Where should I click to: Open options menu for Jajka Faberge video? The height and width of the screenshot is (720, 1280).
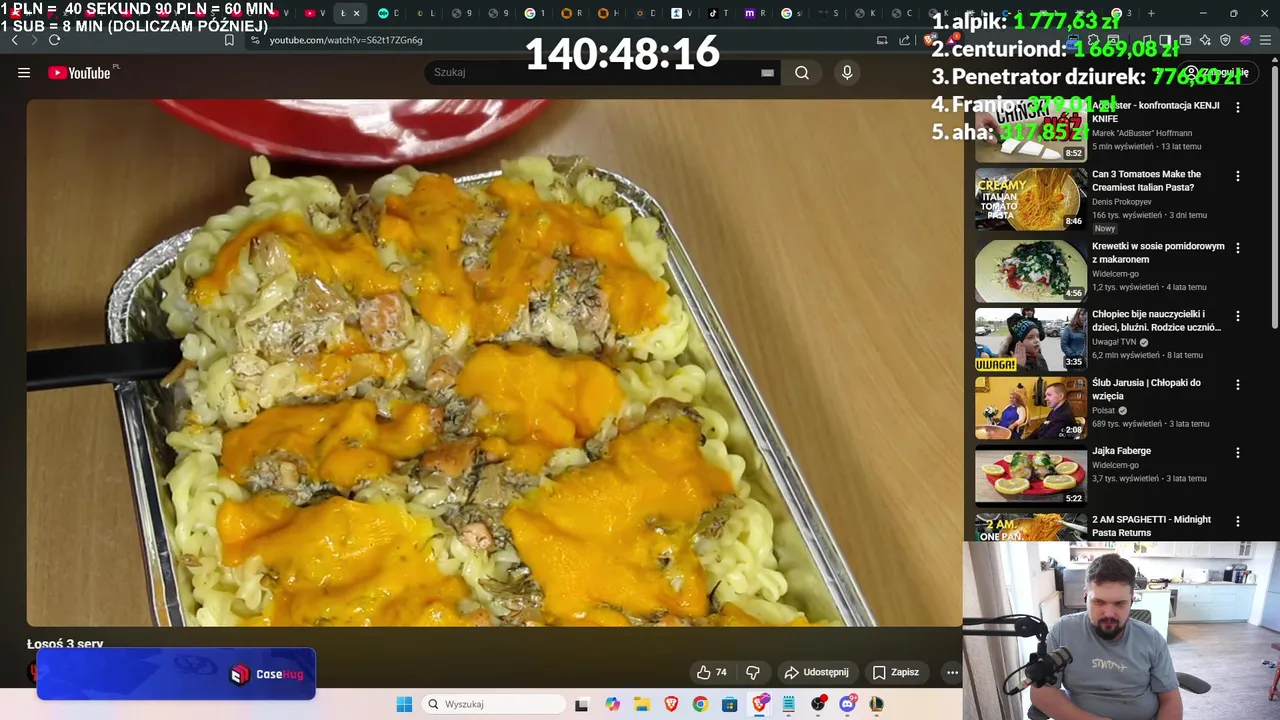[x=1238, y=453]
